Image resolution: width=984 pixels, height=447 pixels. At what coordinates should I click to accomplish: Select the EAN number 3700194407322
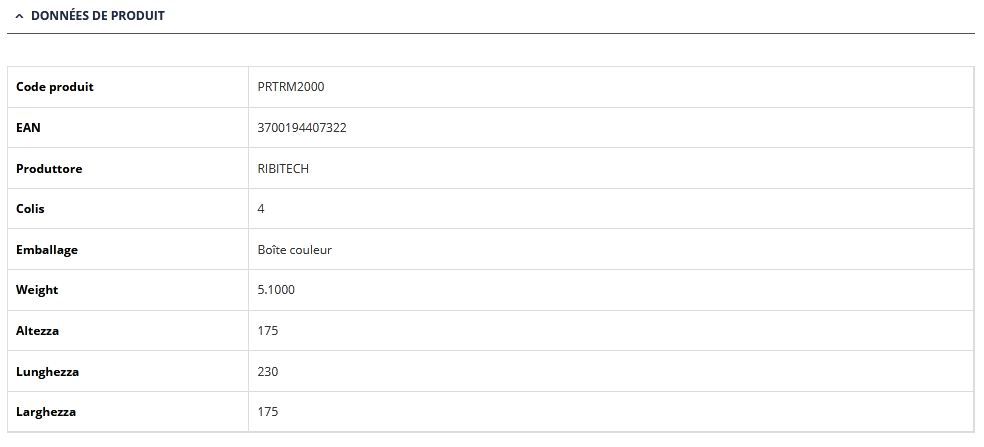[x=302, y=128]
